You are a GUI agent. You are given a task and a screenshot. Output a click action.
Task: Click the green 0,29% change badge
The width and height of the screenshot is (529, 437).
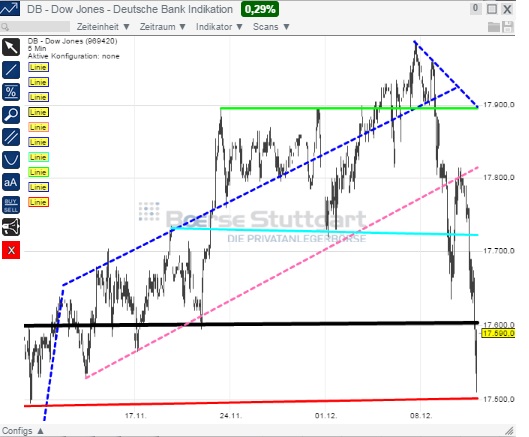pyautogui.click(x=260, y=9)
